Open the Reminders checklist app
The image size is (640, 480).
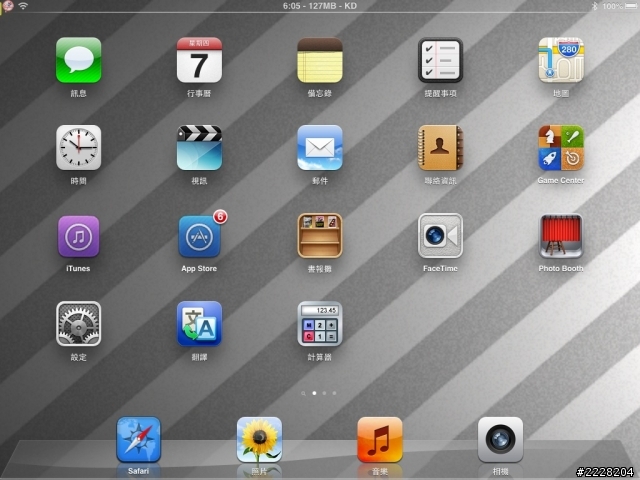(440, 60)
